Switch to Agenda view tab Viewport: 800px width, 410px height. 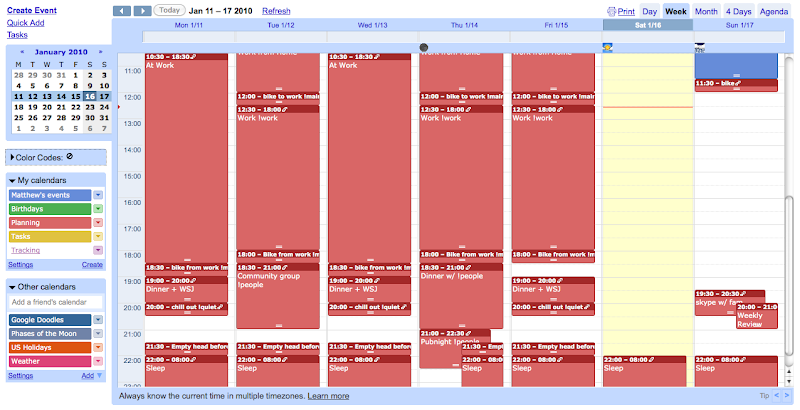(773, 11)
